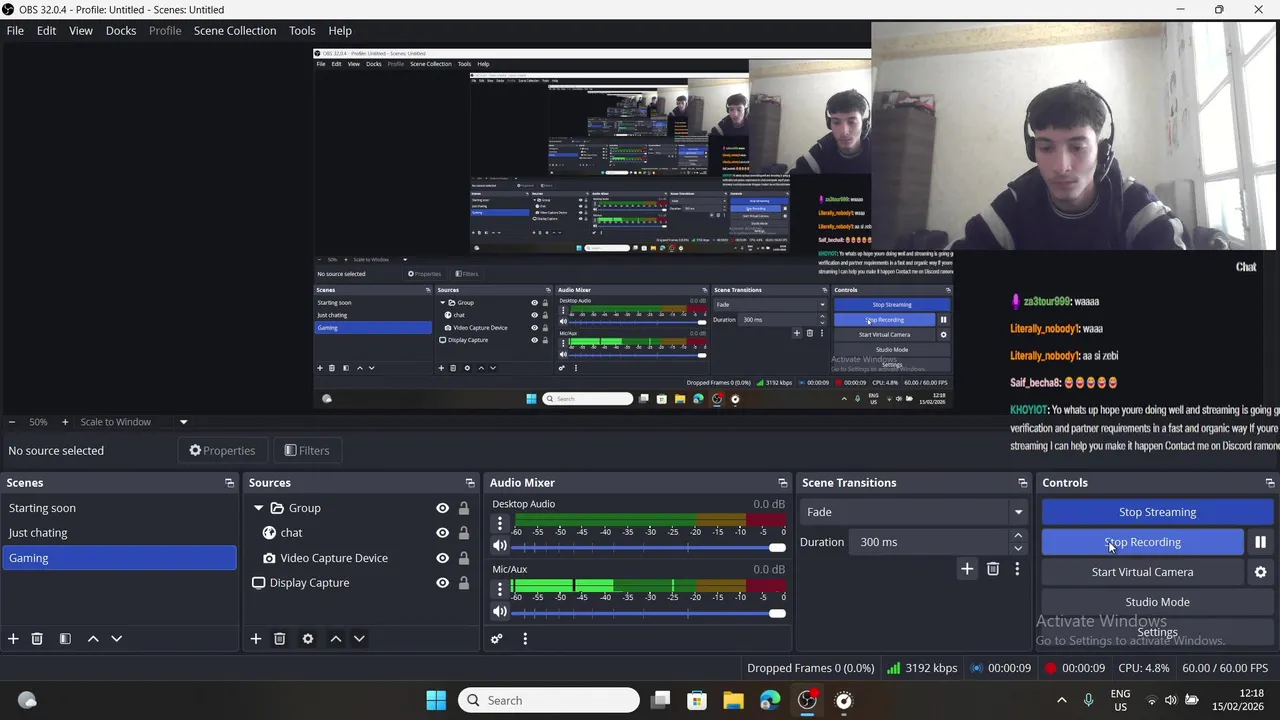Decrease transition duration with down arrow
1280x720 pixels.
[1018, 548]
